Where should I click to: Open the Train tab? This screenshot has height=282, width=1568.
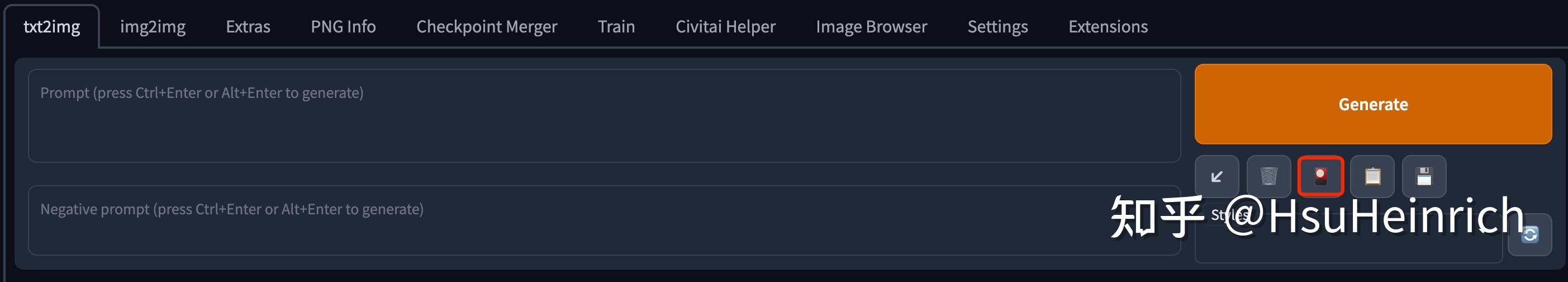[x=616, y=27]
